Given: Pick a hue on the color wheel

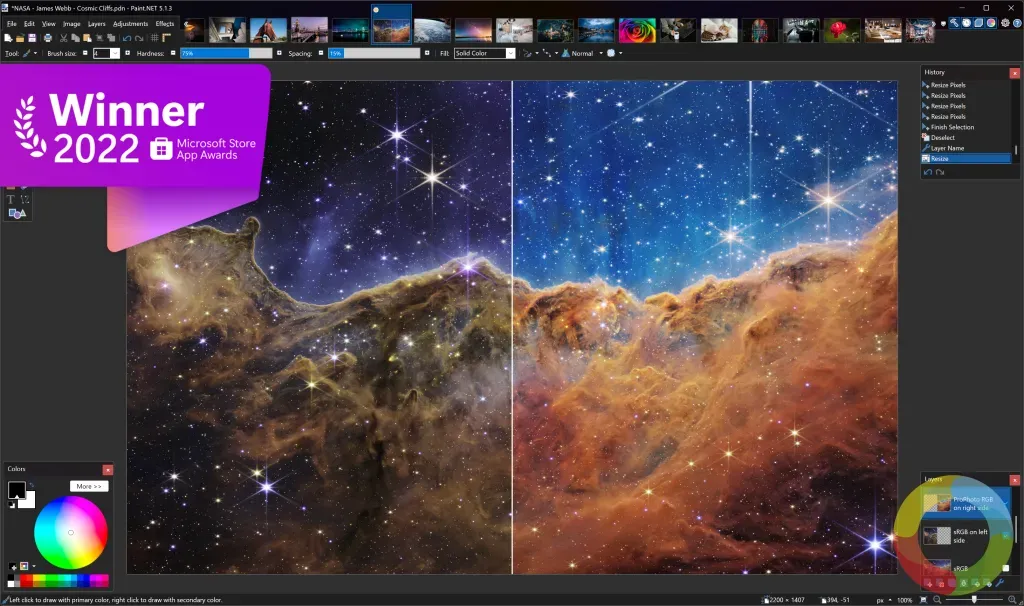Looking at the screenshot, I should coord(71,532).
